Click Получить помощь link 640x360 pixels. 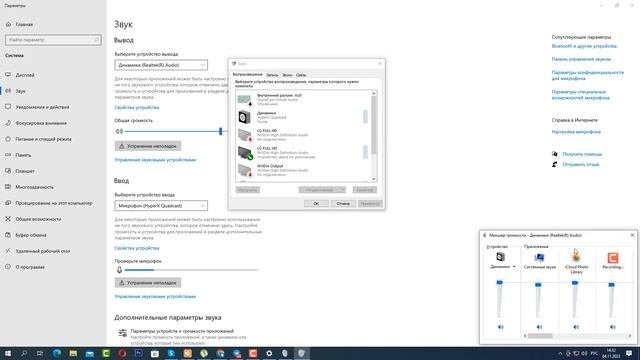pyautogui.click(x=582, y=154)
